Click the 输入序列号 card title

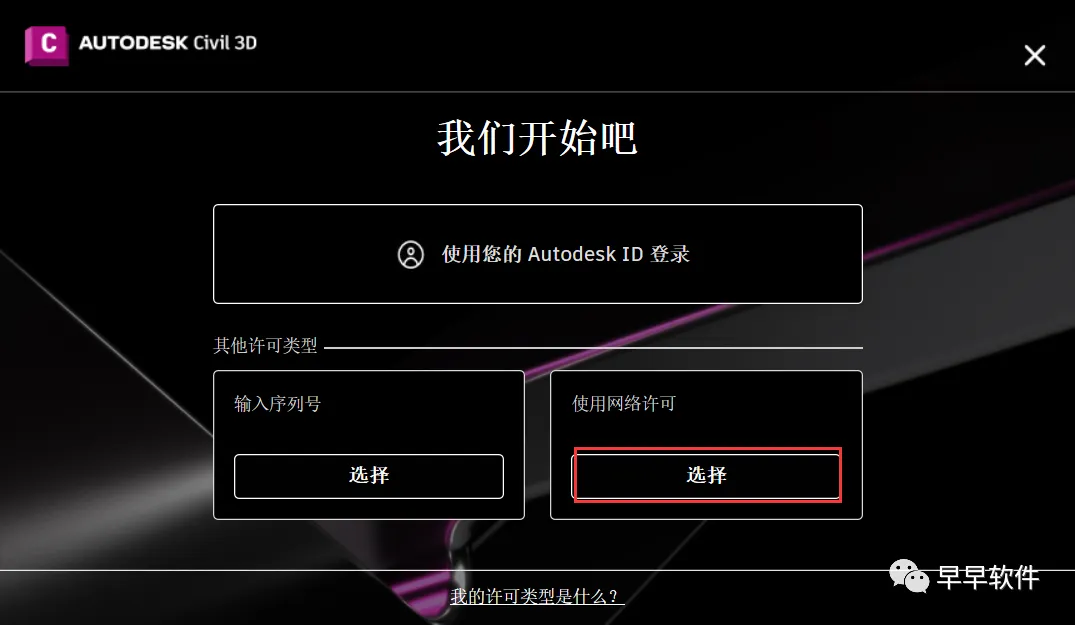[278, 404]
